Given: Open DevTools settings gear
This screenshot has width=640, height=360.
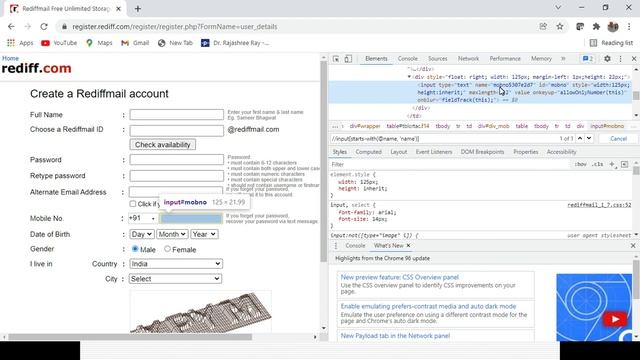Looking at the screenshot, I should [x=607, y=59].
